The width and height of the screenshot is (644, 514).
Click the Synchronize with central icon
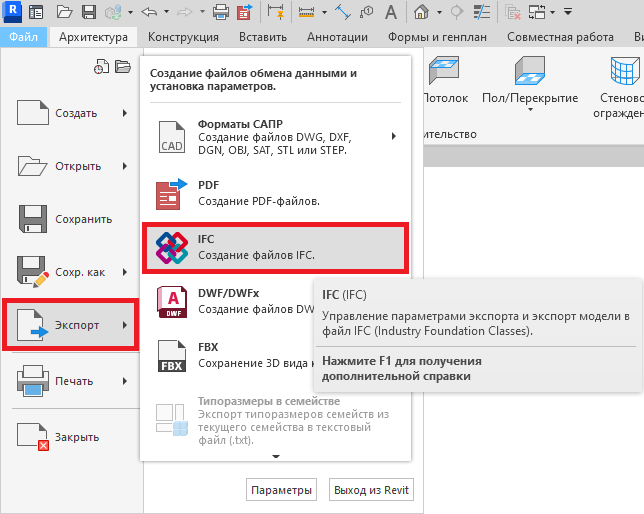113,12
